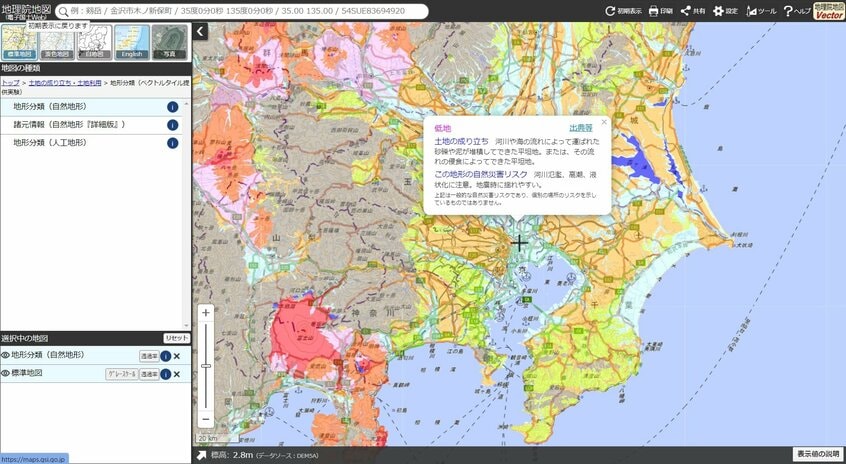Show info for 地形分類（人工地形） list entry
The height and width of the screenshot is (464, 846).
(x=173, y=143)
